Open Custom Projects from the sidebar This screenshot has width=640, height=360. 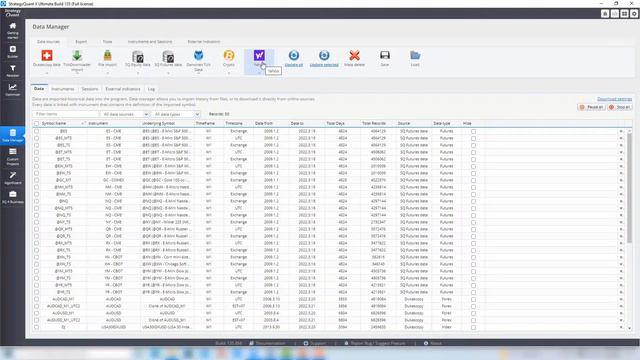click(x=13, y=156)
